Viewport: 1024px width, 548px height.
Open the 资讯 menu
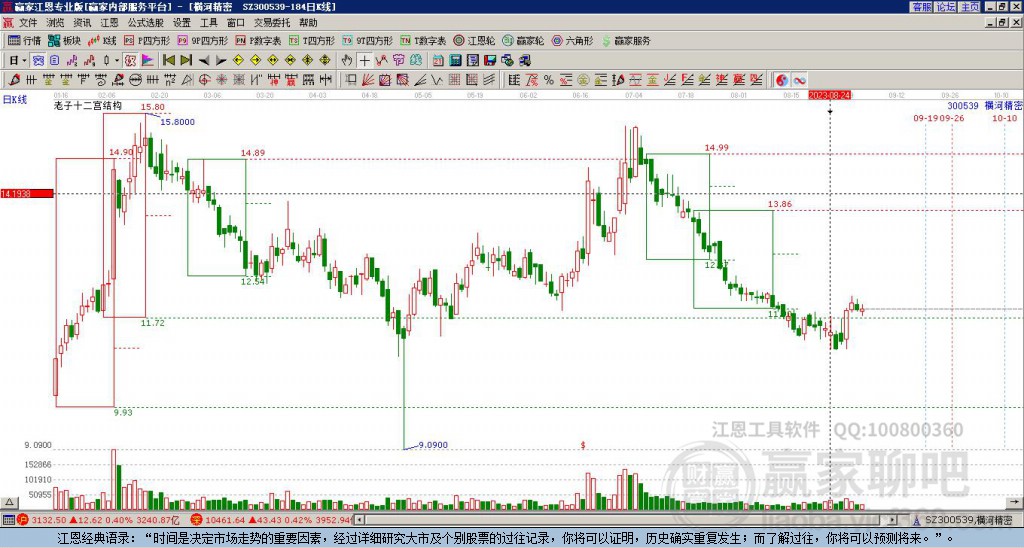tap(82, 23)
